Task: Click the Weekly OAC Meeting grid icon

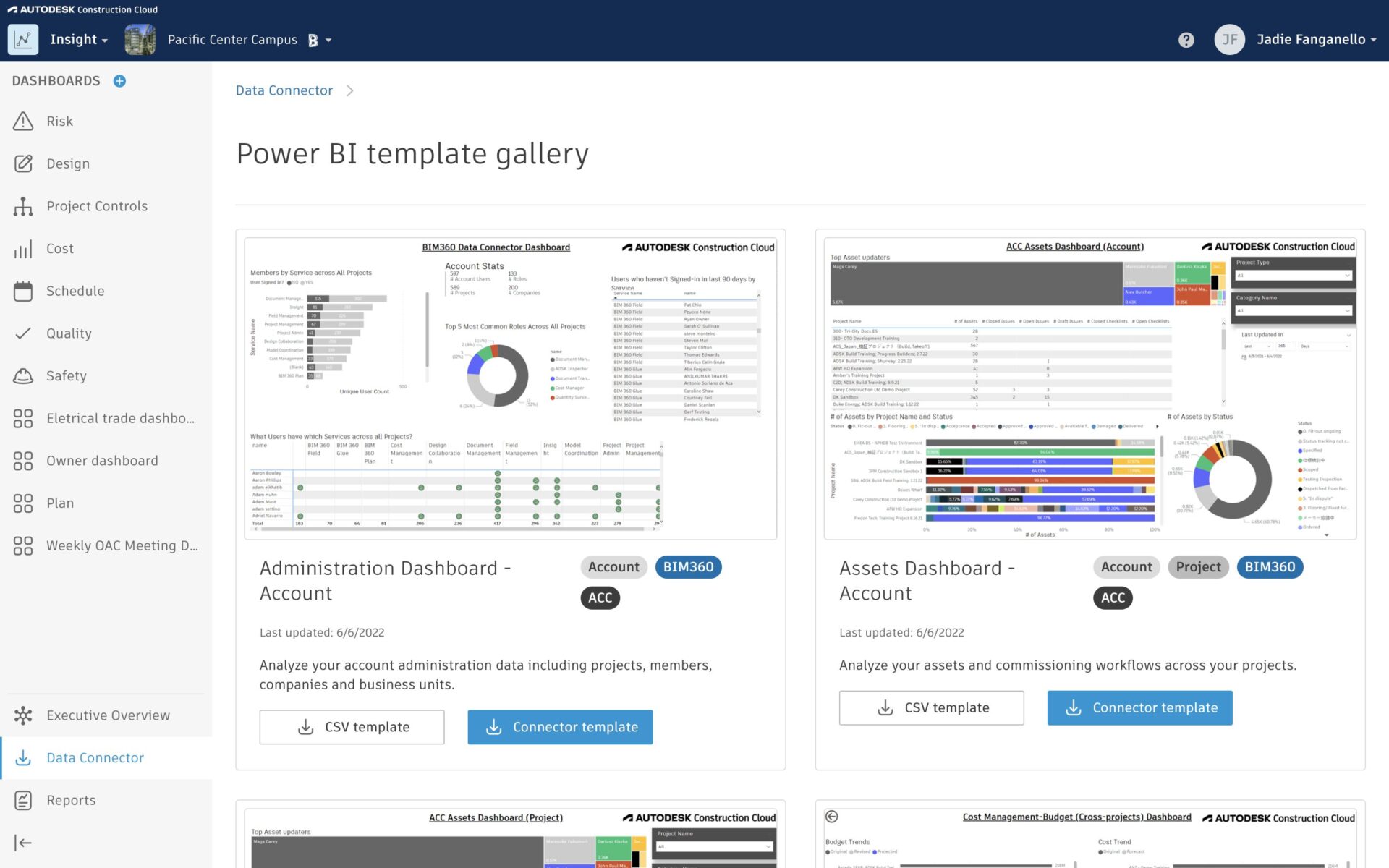Action: 23,545
